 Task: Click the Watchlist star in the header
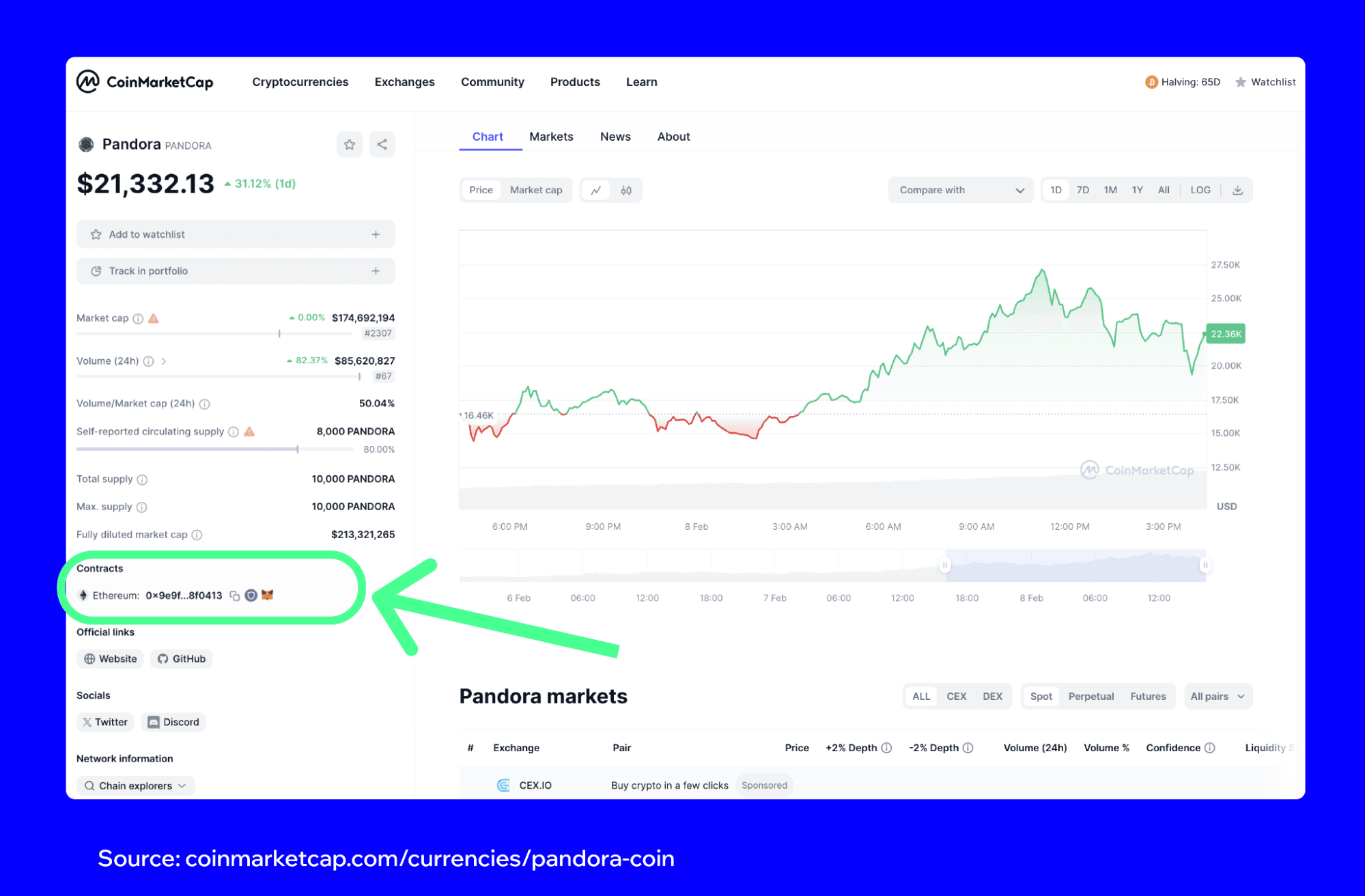[1241, 82]
